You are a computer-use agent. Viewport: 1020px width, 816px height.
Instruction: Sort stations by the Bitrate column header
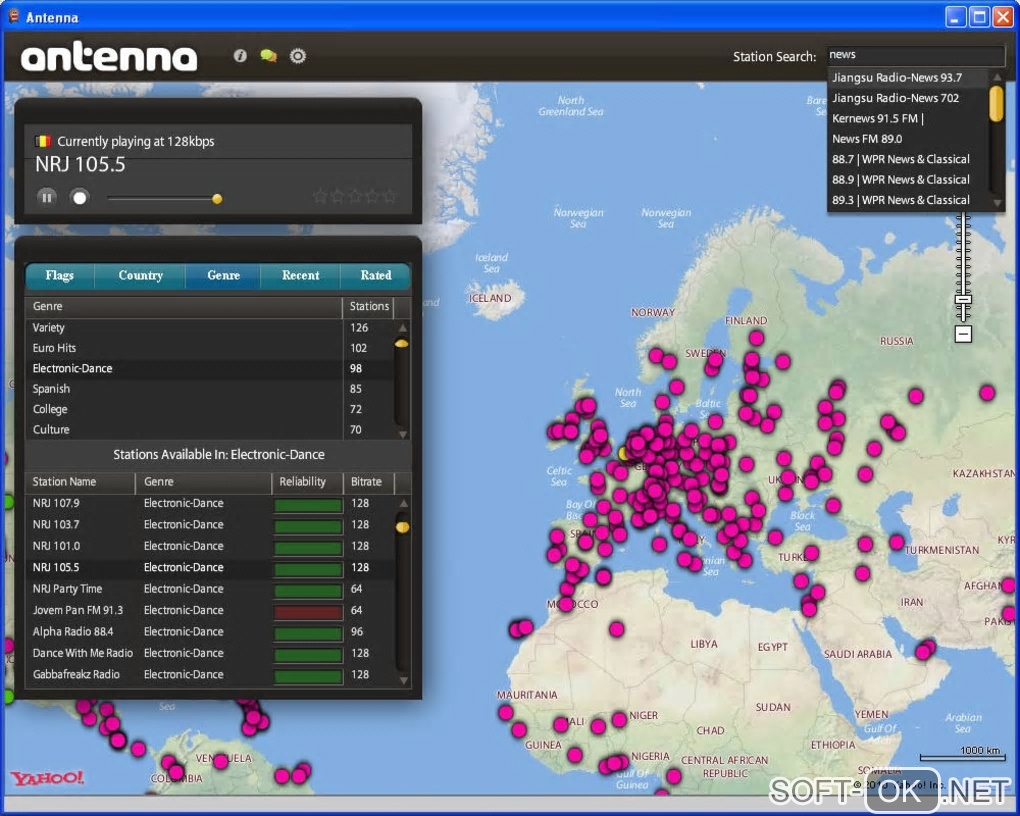[x=367, y=482]
